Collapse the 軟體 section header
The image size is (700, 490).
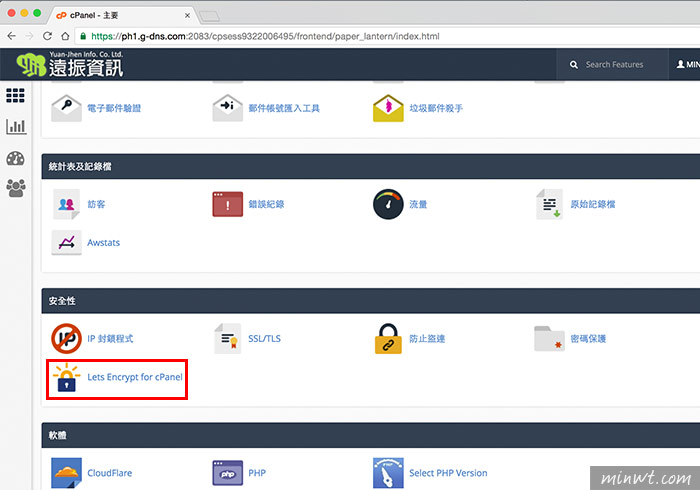pos(371,435)
